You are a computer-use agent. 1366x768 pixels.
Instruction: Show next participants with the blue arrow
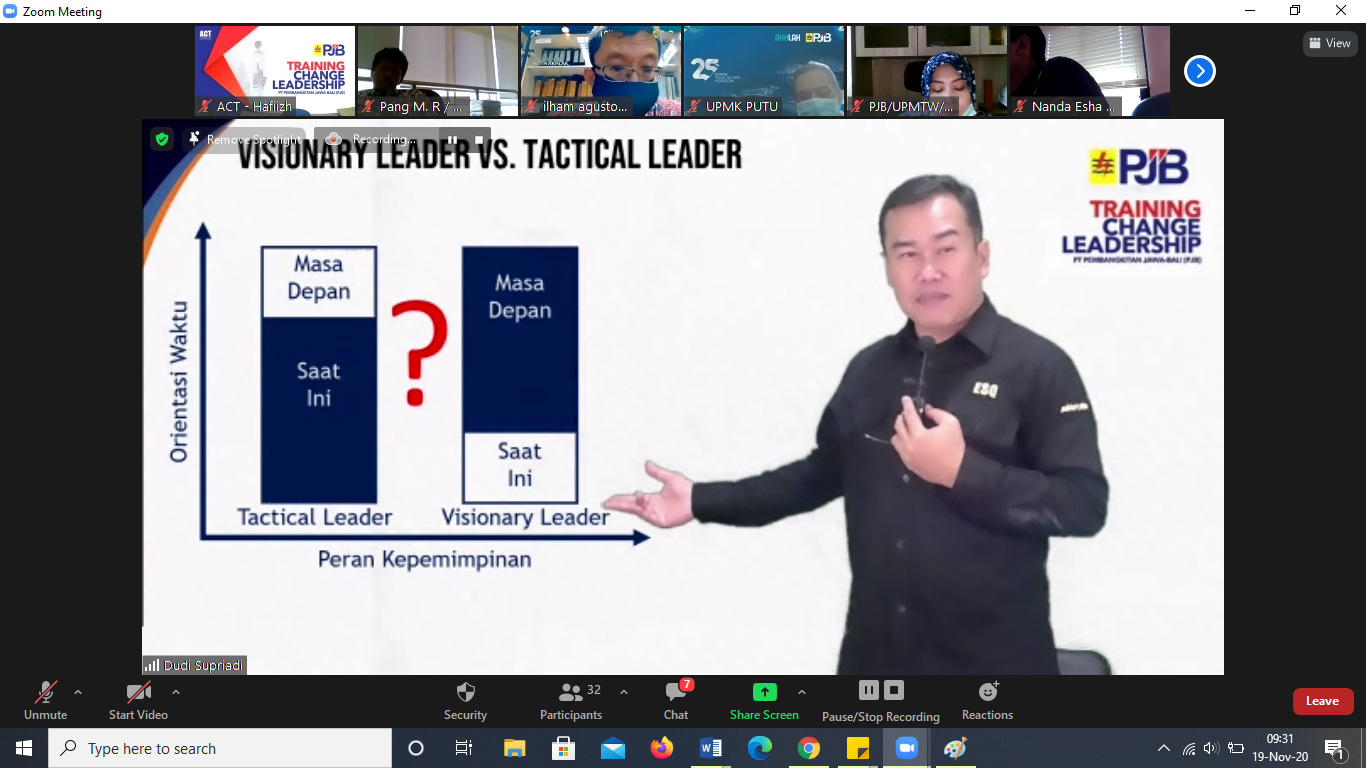pyautogui.click(x=1200, y=71)
